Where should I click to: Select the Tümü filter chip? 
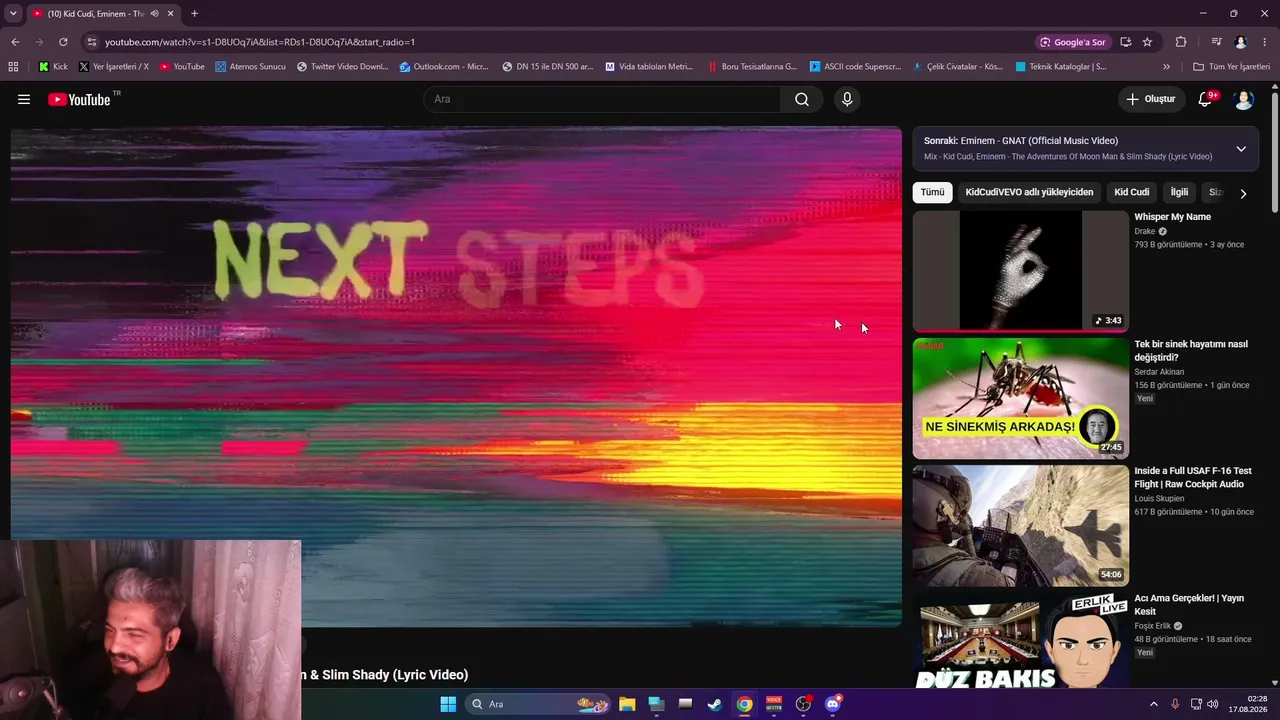(x=932, y=192)
